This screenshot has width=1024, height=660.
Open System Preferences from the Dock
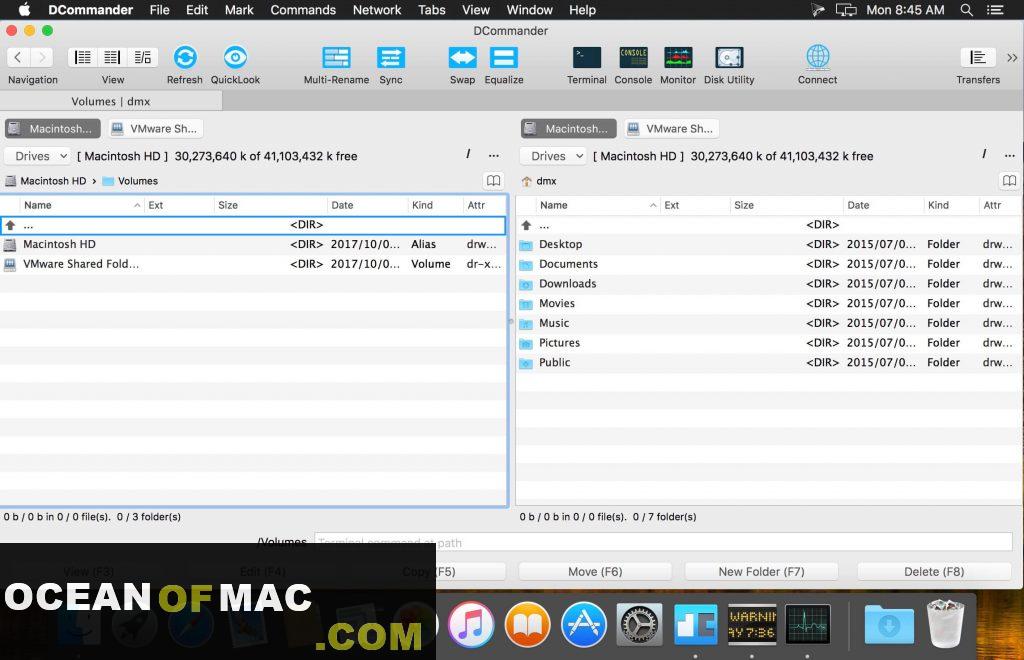[x=639, y=625]
